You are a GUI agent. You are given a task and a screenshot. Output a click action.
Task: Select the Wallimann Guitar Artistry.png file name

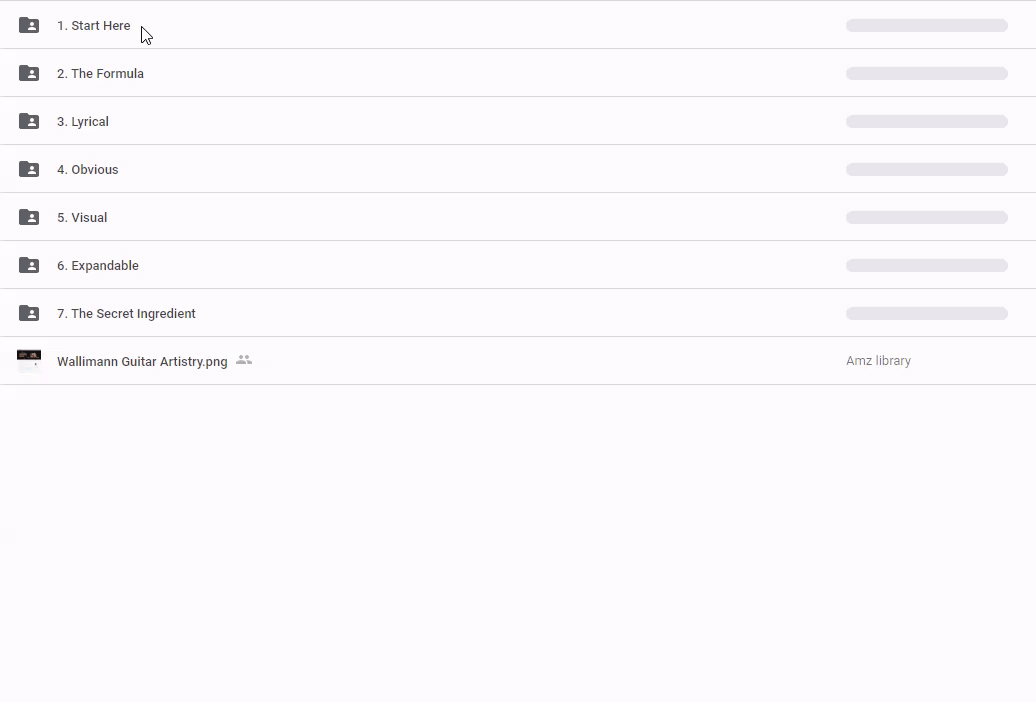tap(142, 362)
